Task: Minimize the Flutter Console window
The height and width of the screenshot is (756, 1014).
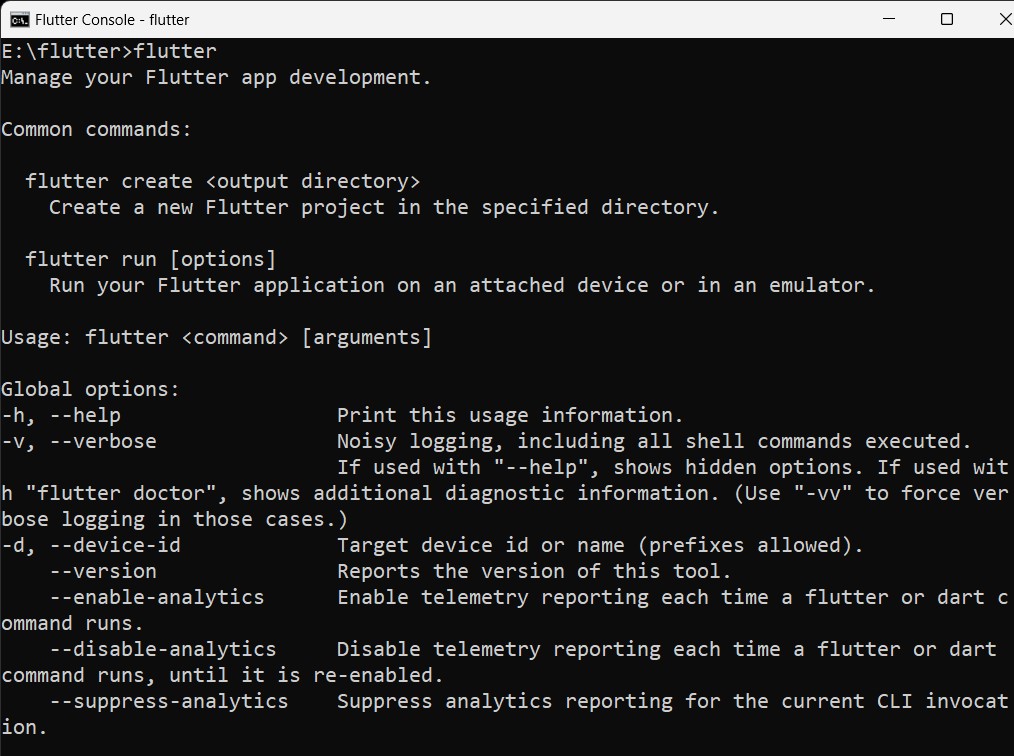Action: [x=889, y=19]
